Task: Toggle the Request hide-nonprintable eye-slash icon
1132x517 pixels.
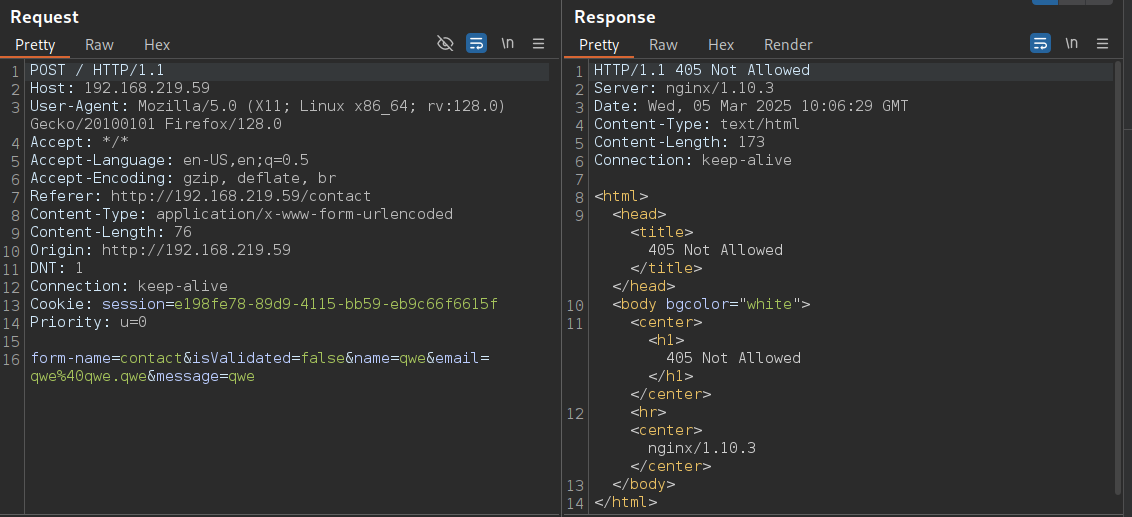Action: (x=445, y=43)
